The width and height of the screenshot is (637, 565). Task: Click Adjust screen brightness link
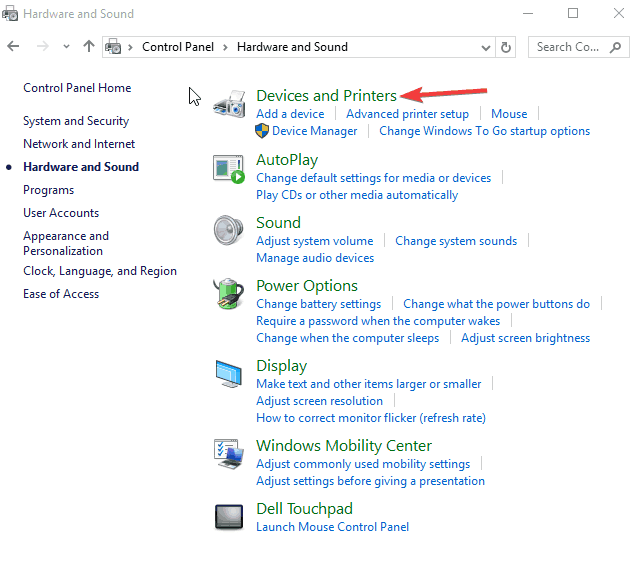525,338
